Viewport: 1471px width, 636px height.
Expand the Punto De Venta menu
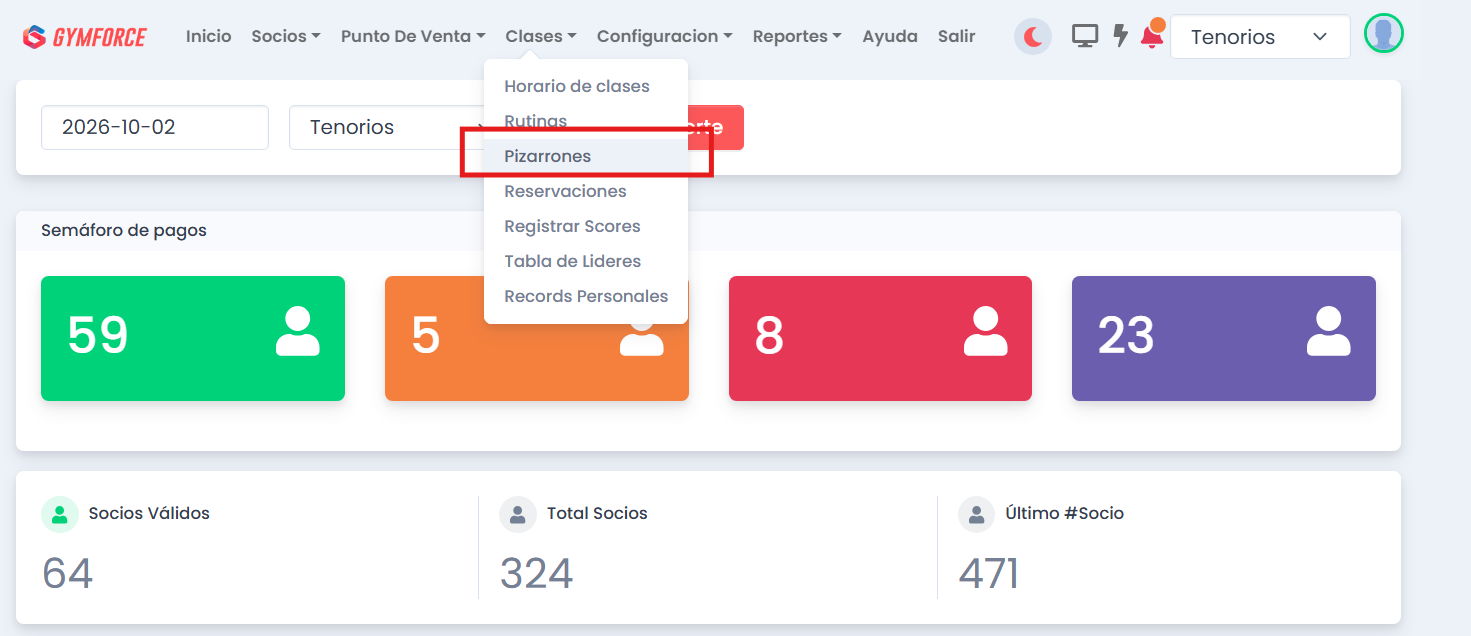point(413,36)
